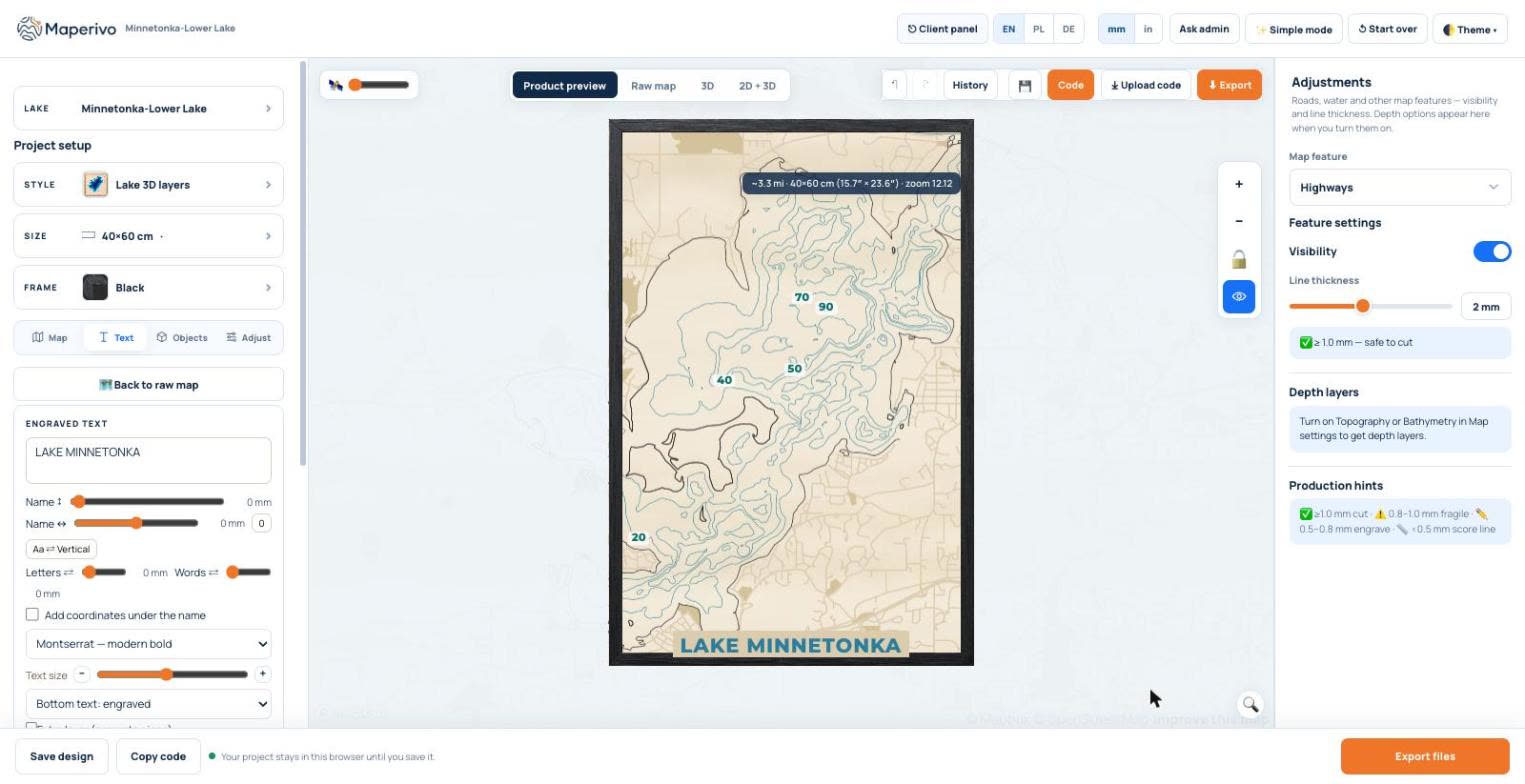Switch to the 3D view tab
This screenshot has width=1525, height=784.
click(x=707, y=86)
